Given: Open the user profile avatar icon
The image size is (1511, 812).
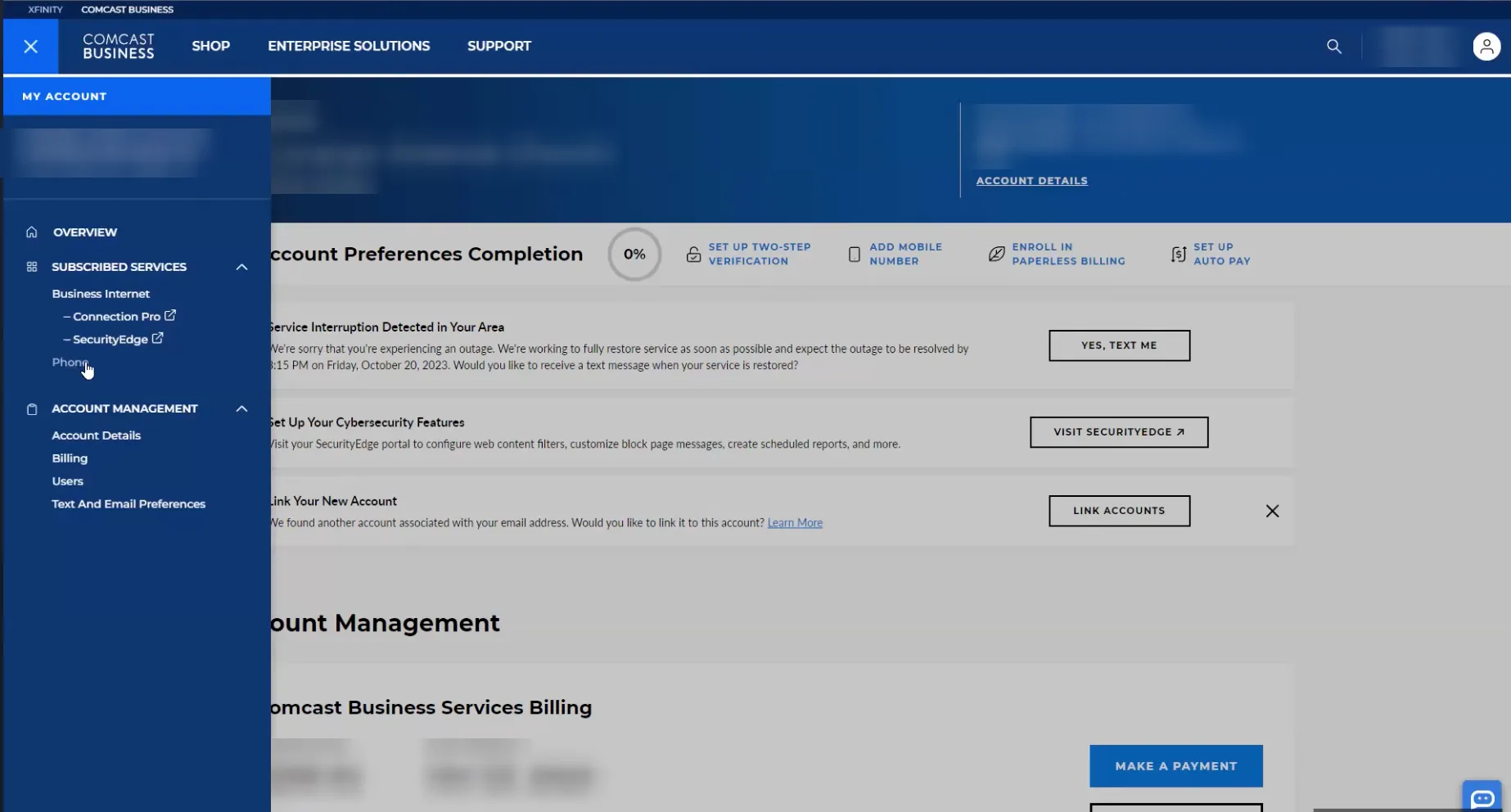Looking at the screenshot, I should coord(1486,47).
